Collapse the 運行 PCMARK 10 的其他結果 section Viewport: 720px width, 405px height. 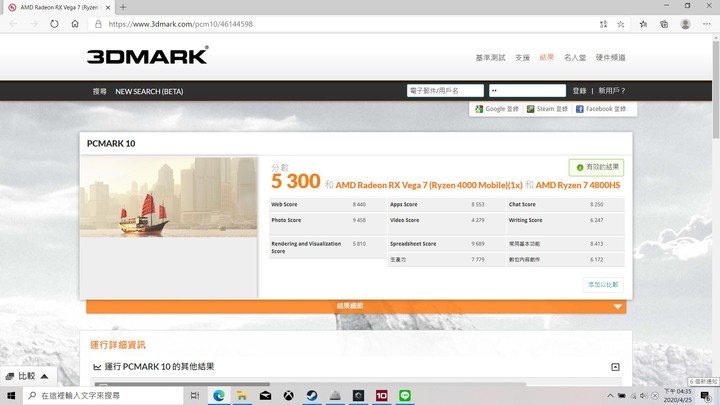pyautogui.click(x=615, y=367)
